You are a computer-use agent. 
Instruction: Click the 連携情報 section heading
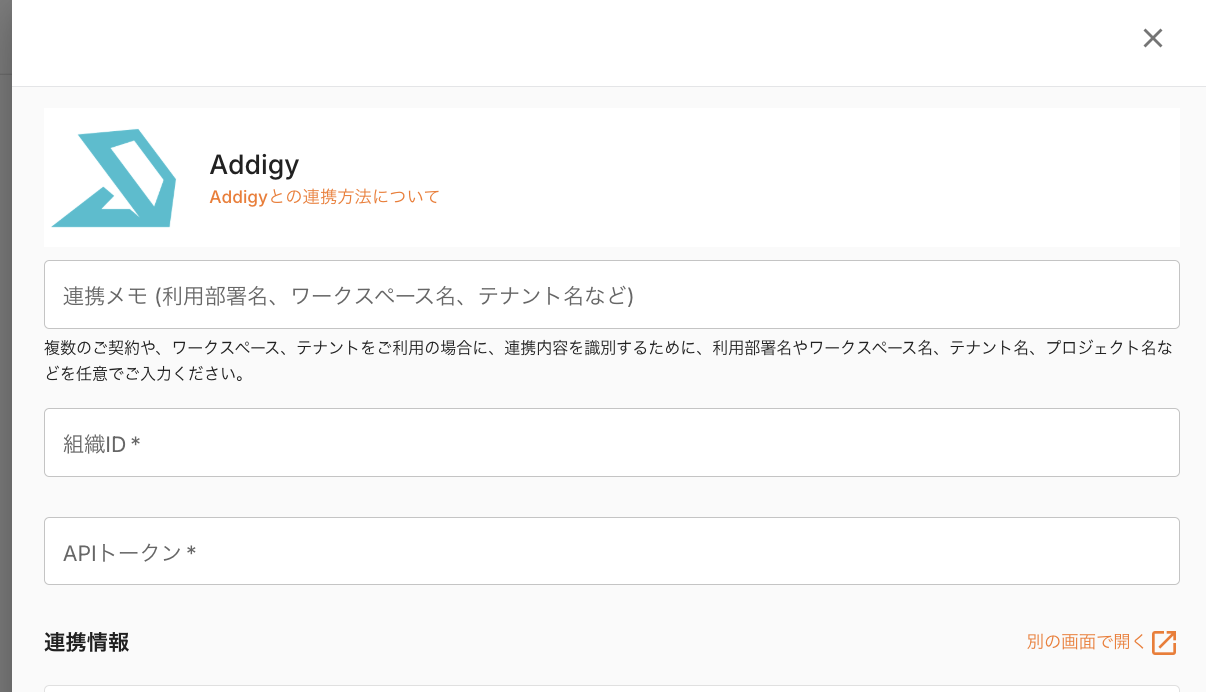(x=87, y=643)
